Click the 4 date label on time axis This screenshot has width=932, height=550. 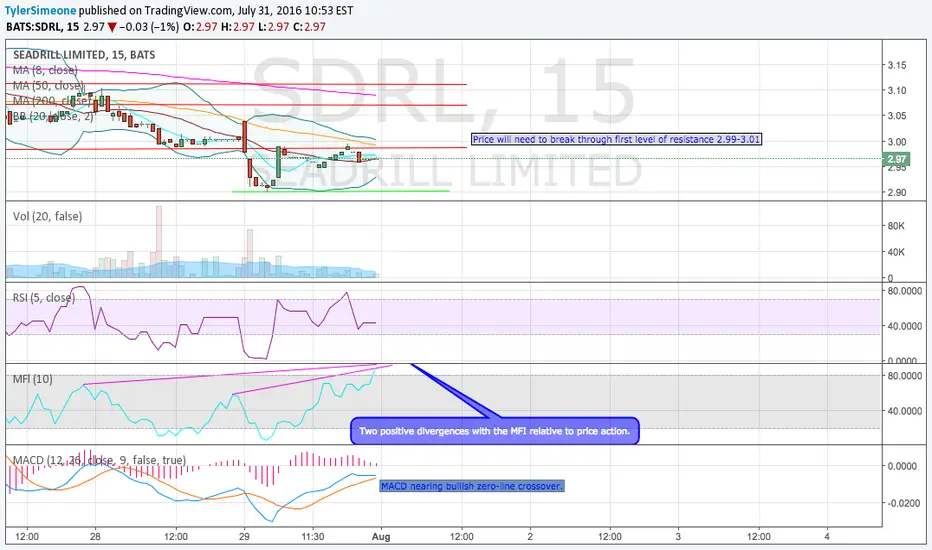pos(827,537)
